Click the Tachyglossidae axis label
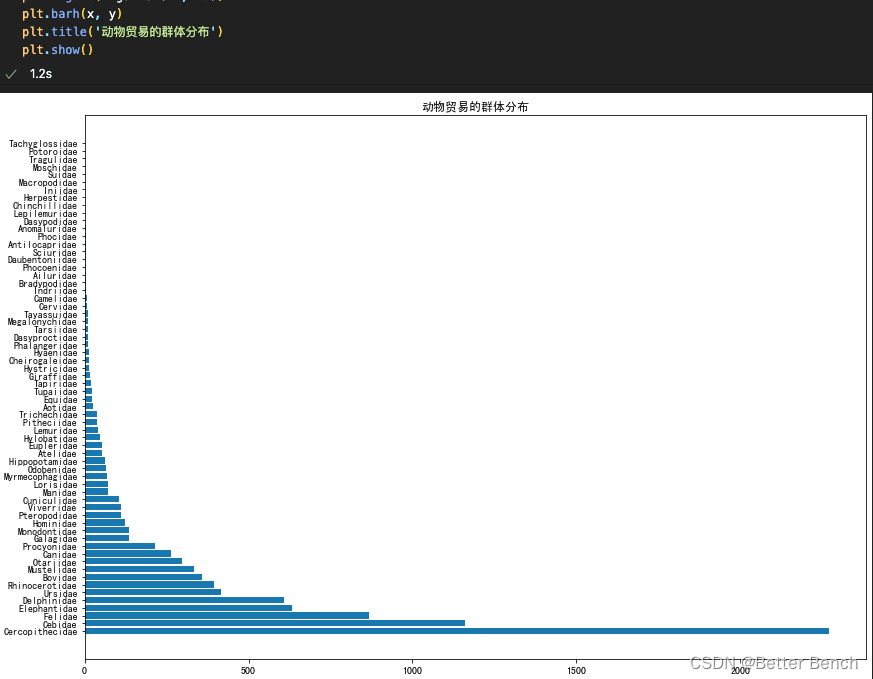 point(43,144)
